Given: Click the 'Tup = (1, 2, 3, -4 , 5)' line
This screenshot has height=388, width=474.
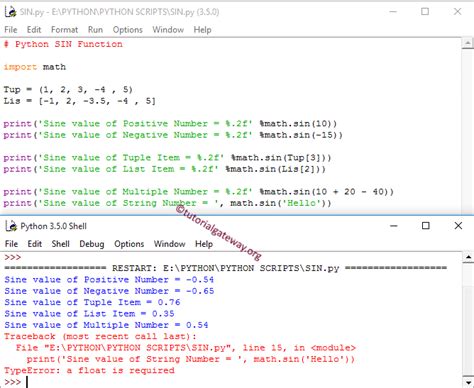Looking at the screenshot, I should point(68,90).
